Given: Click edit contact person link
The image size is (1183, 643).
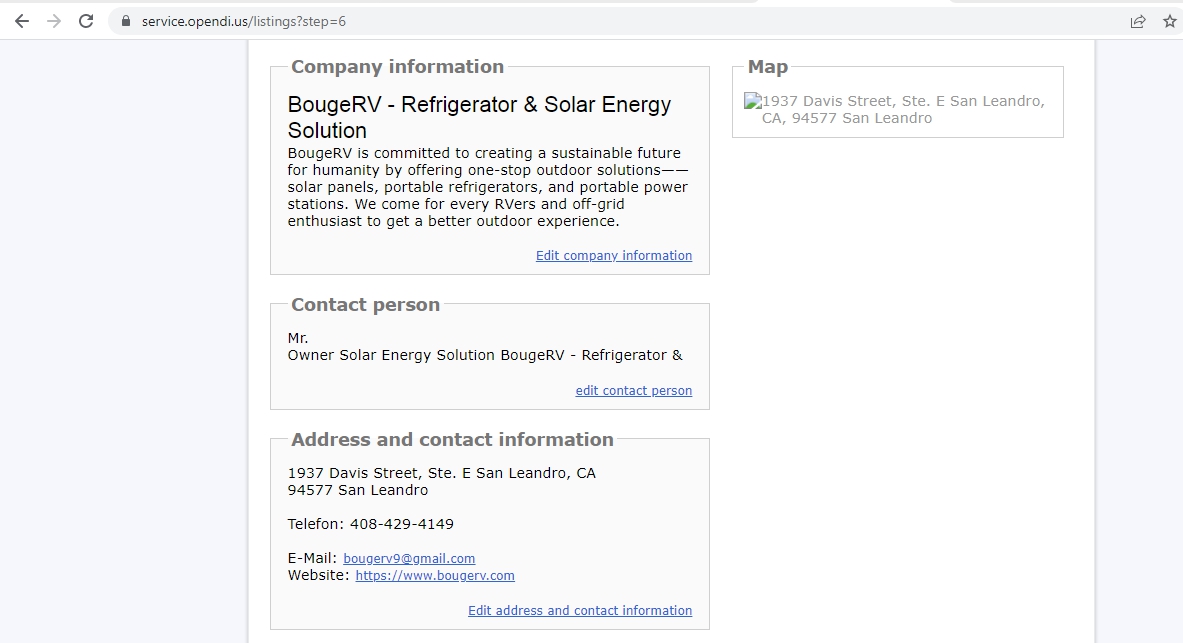Looking at the screenshot, I should pyautogui.click(x=634, y=391).
